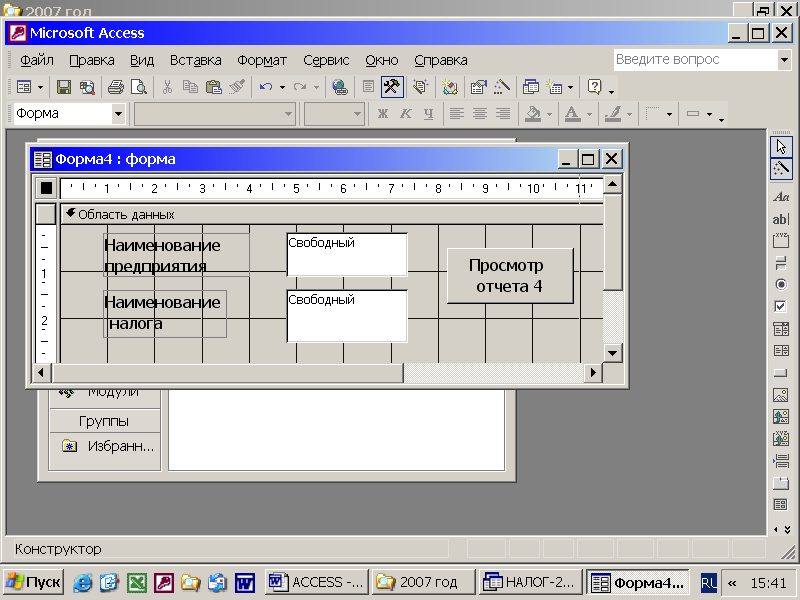
Task: Click the Database Window icon
Action: coord(531,87)
